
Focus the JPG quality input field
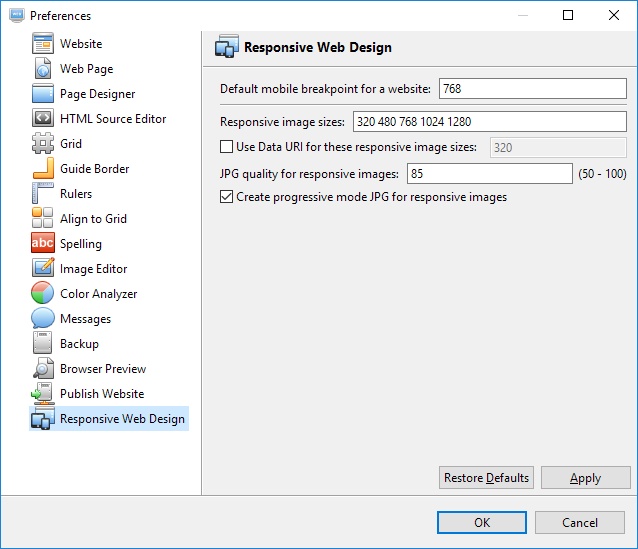click(x=490, y=174)
